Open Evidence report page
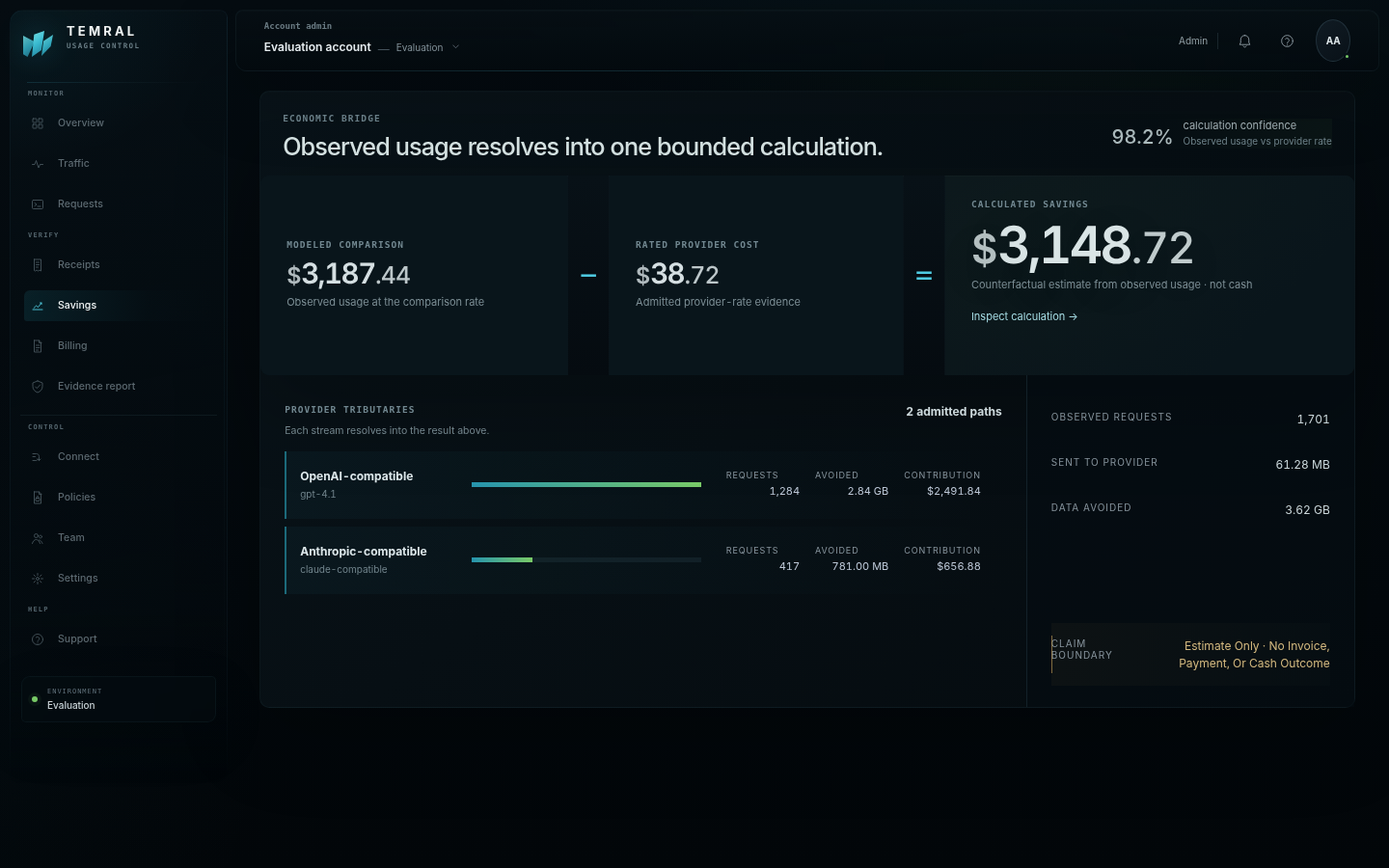Viewport: 1389px width, 868px height. pyautogui.click(x=120, y=387)
